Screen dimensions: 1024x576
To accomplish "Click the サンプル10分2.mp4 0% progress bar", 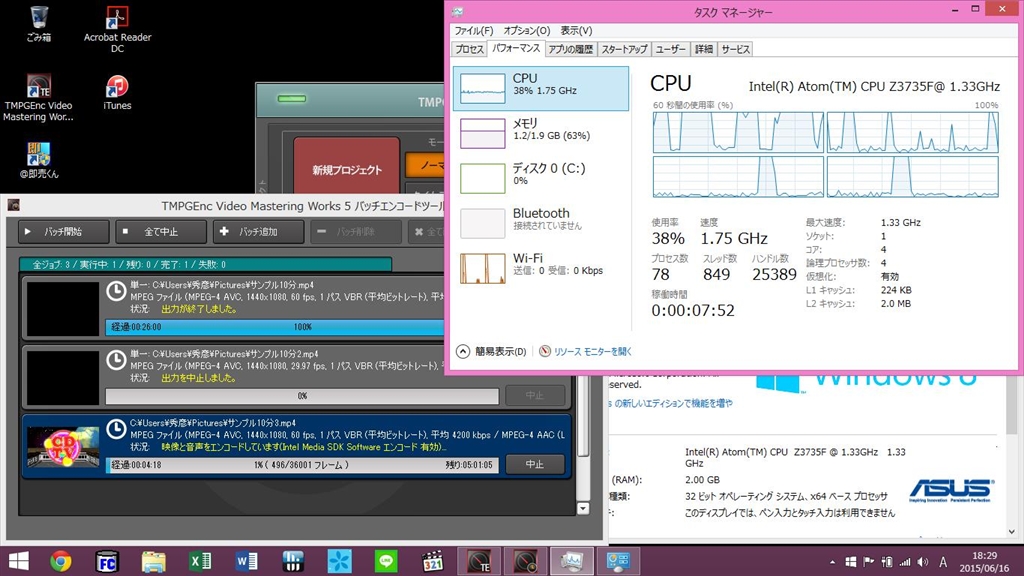I will pos(302,396).
